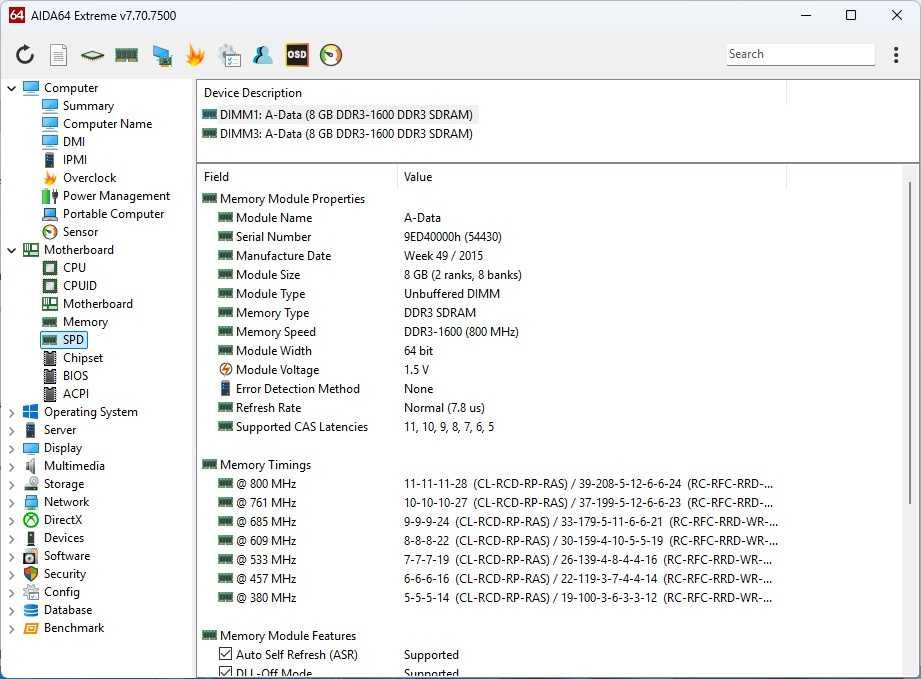Open the user profile toolbar icon
Screen dimensions: 921x679
[263, 55]
